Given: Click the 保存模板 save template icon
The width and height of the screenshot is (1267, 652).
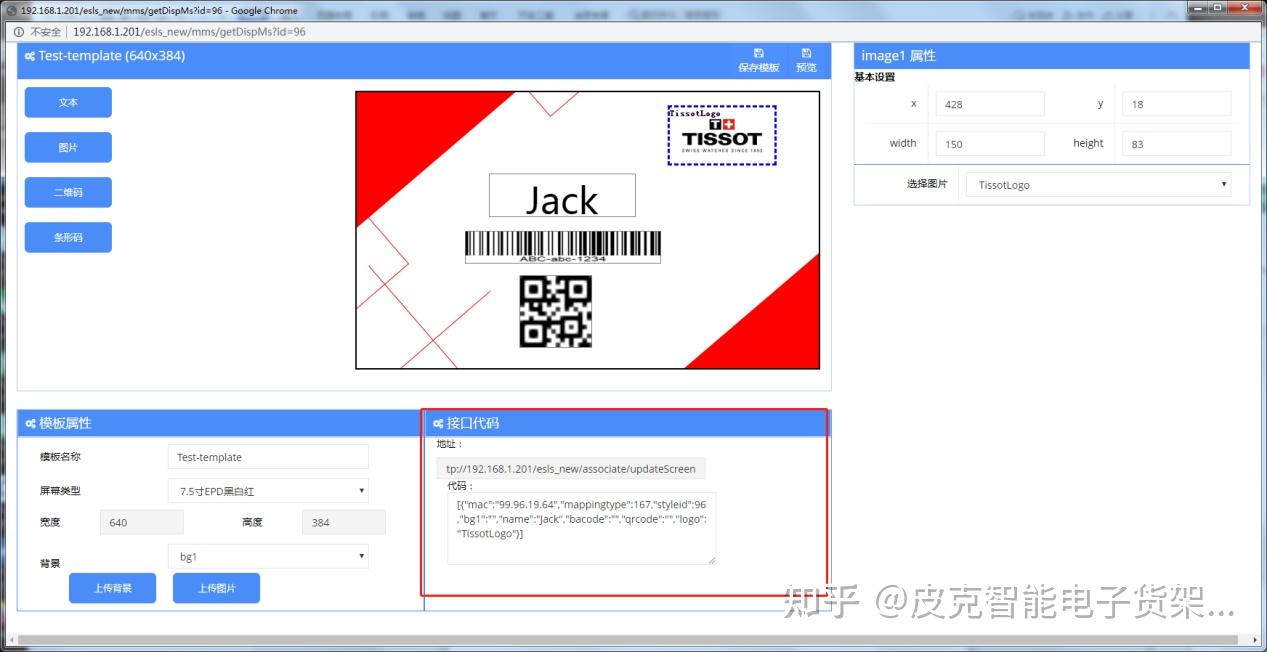Looking at the screenshot, I should pos(758,60).
